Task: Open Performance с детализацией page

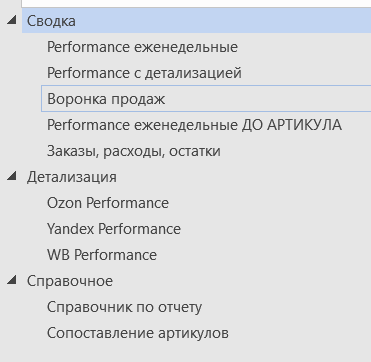Action: pyautogui.click(x=144, y=73)
